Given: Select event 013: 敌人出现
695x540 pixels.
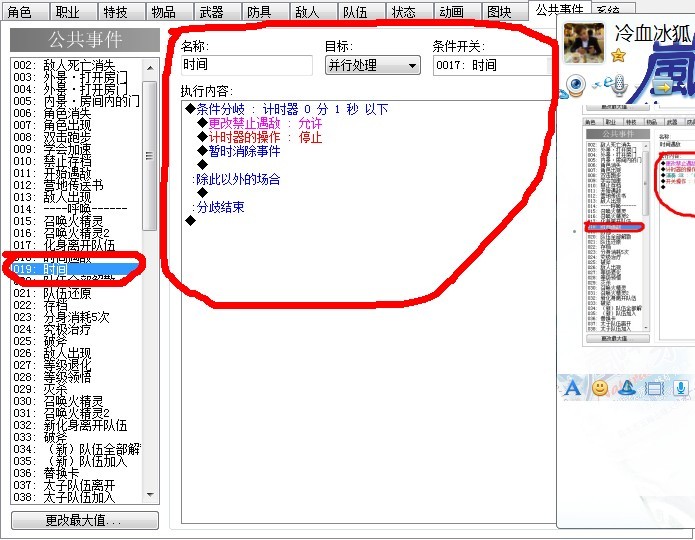Looking at the screenshot, I should (x=77, y=197).
